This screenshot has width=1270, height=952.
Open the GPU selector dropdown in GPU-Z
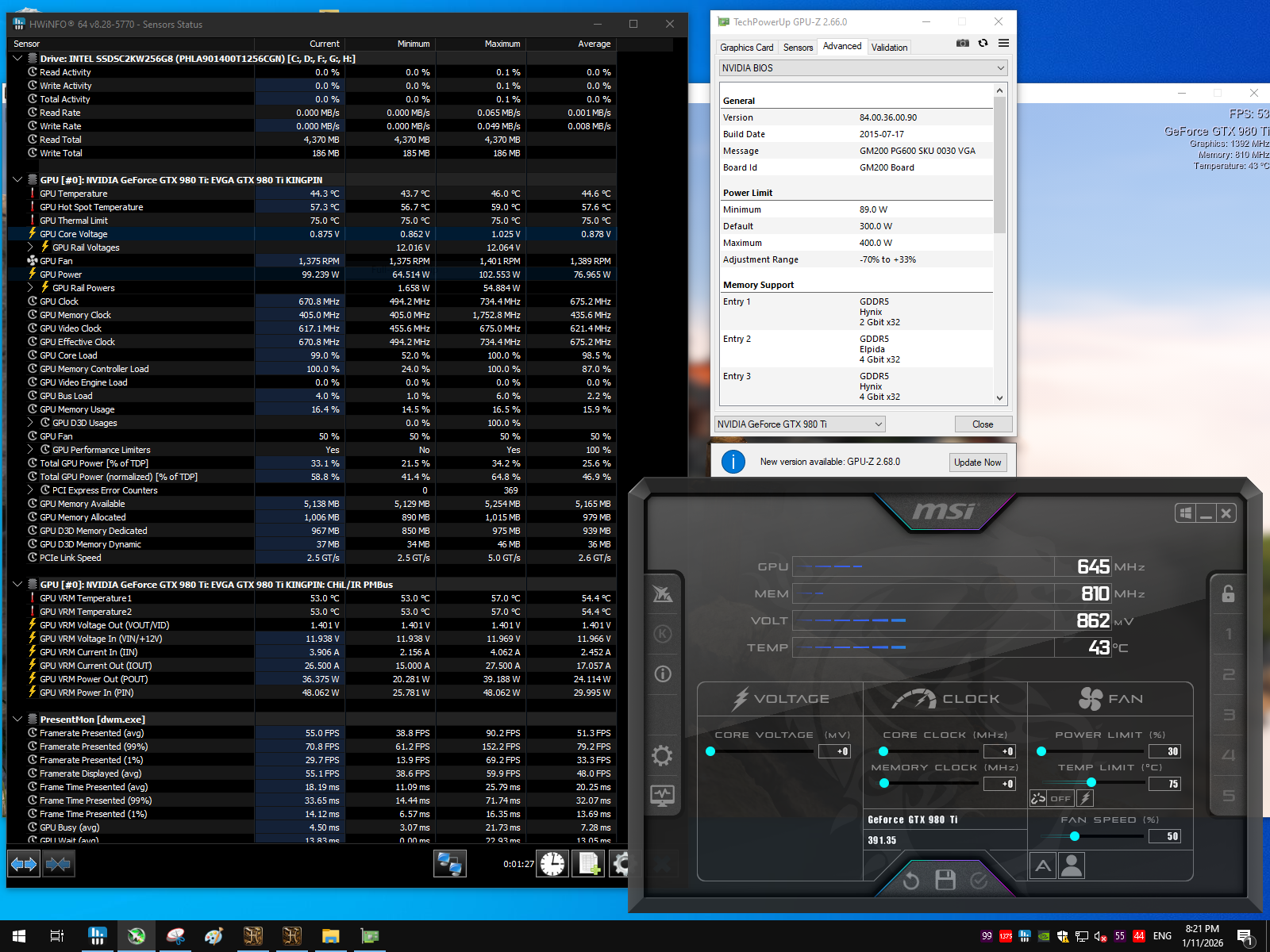coord(800,424)
